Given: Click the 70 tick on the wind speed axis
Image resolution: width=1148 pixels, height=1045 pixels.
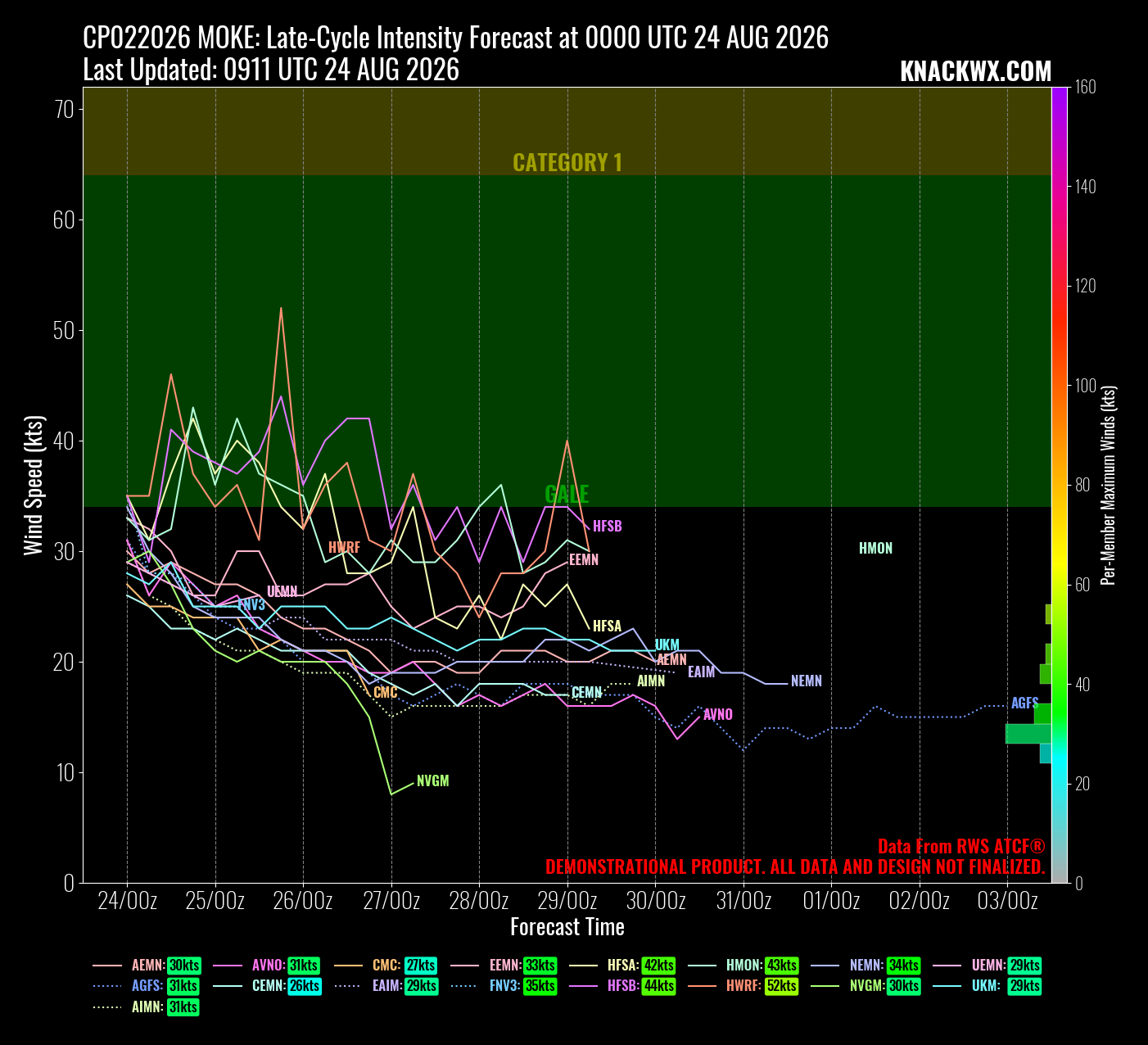Looking at the screenshot, I should [65, 109].
